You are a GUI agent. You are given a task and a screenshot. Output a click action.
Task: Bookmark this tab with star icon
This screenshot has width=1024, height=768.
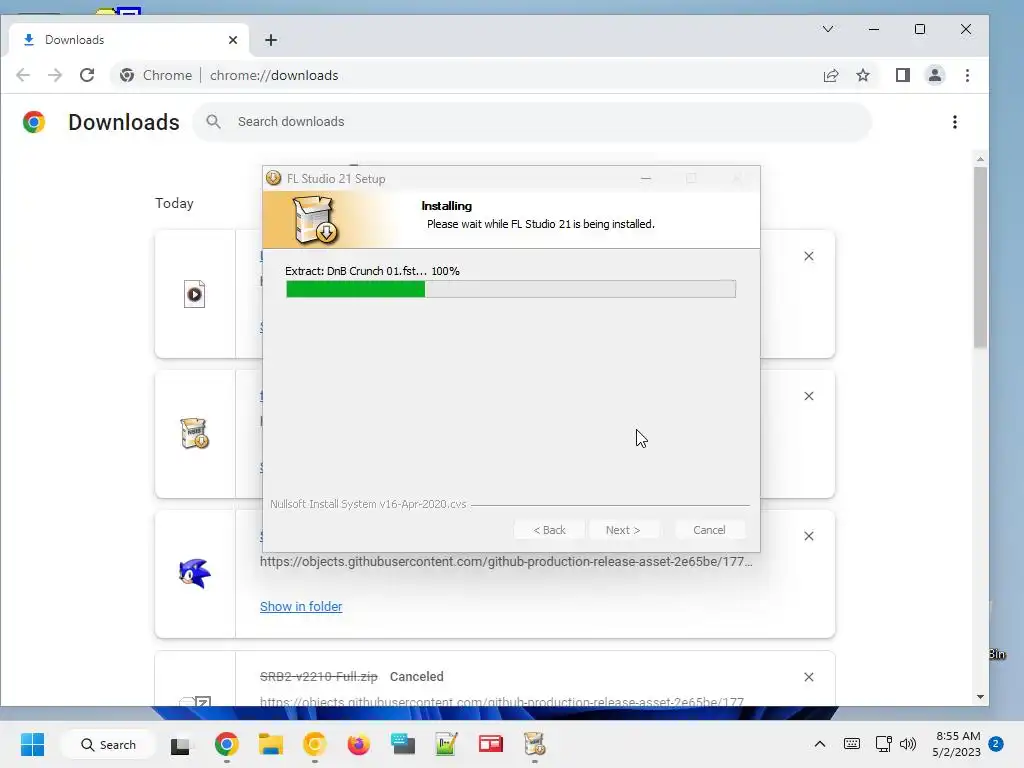(x=863, y=75)
